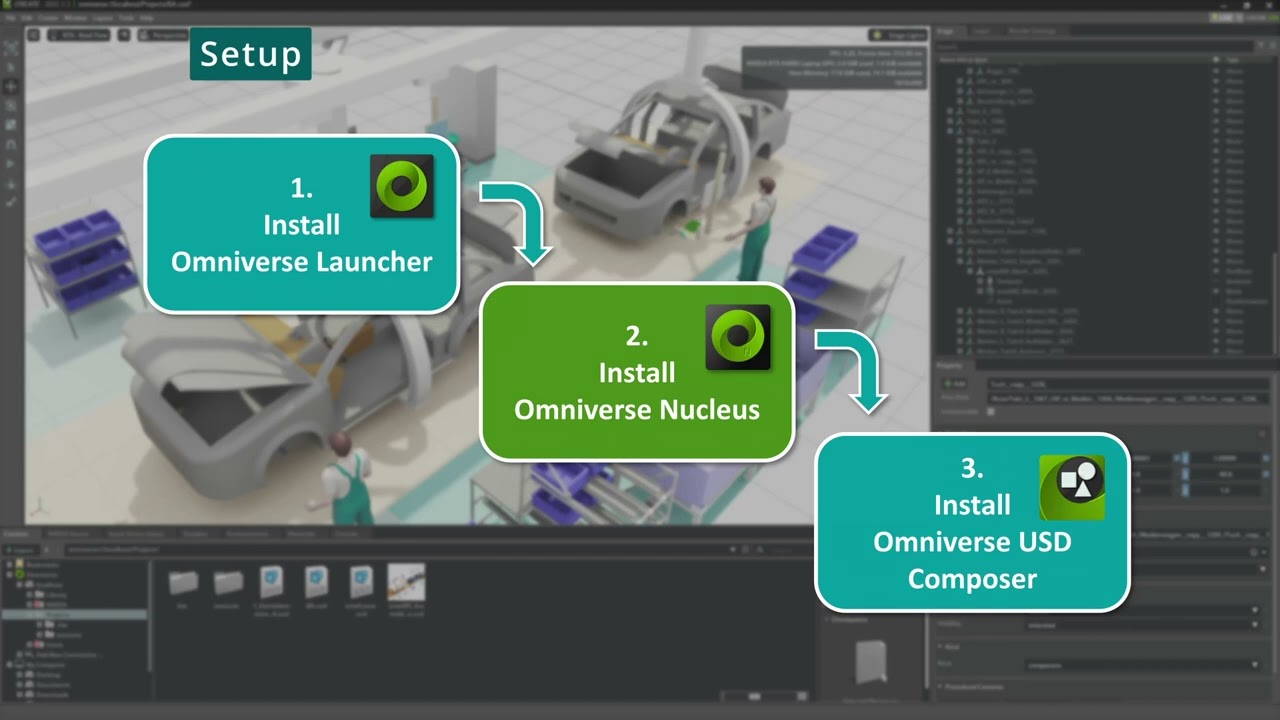Open the Window menu
Viewport: 1280px width, 720px height.
click(x=75, y=18)
